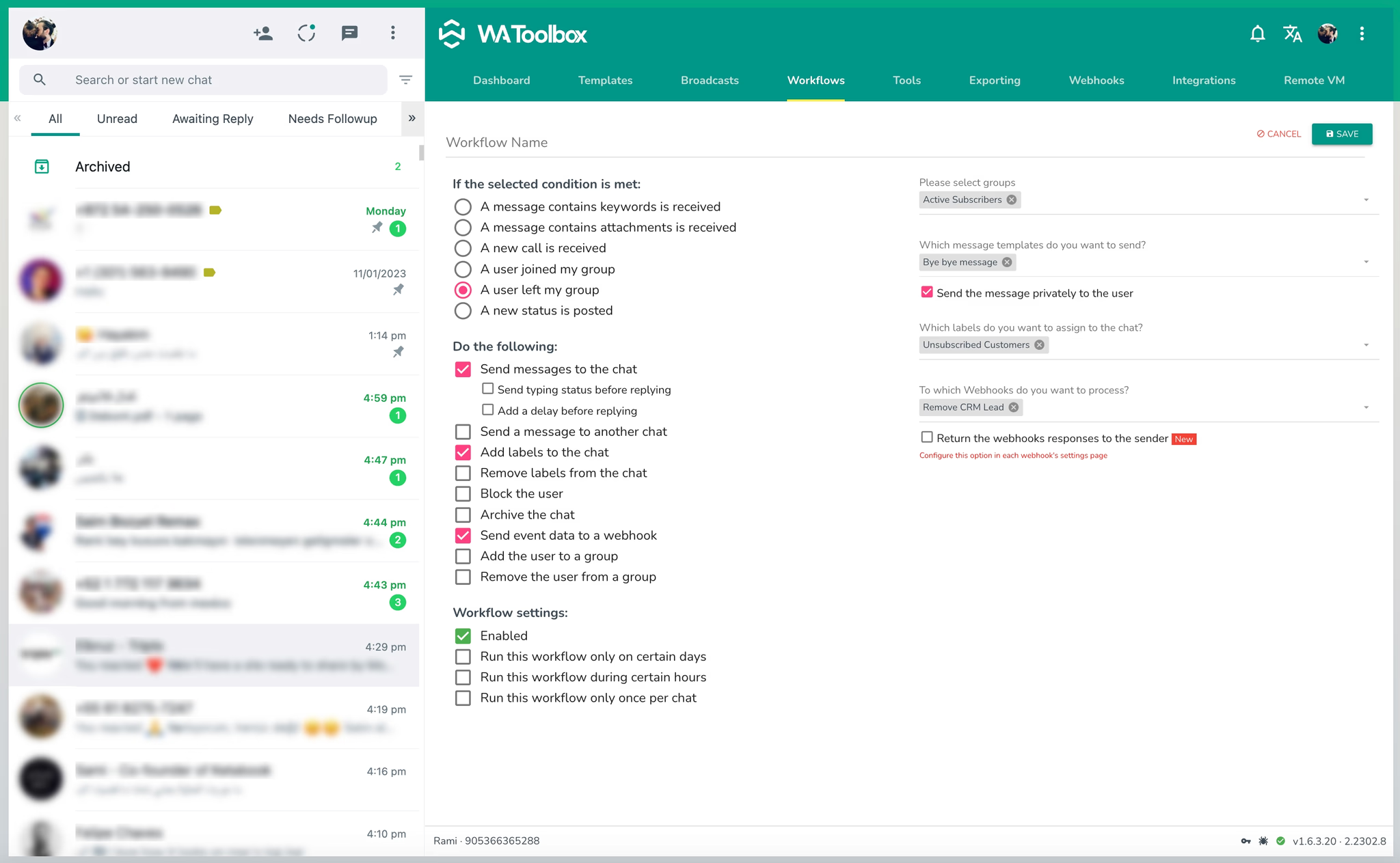Select 'A user joined my group' condition

pyautogui.click(x=463, y=269)
